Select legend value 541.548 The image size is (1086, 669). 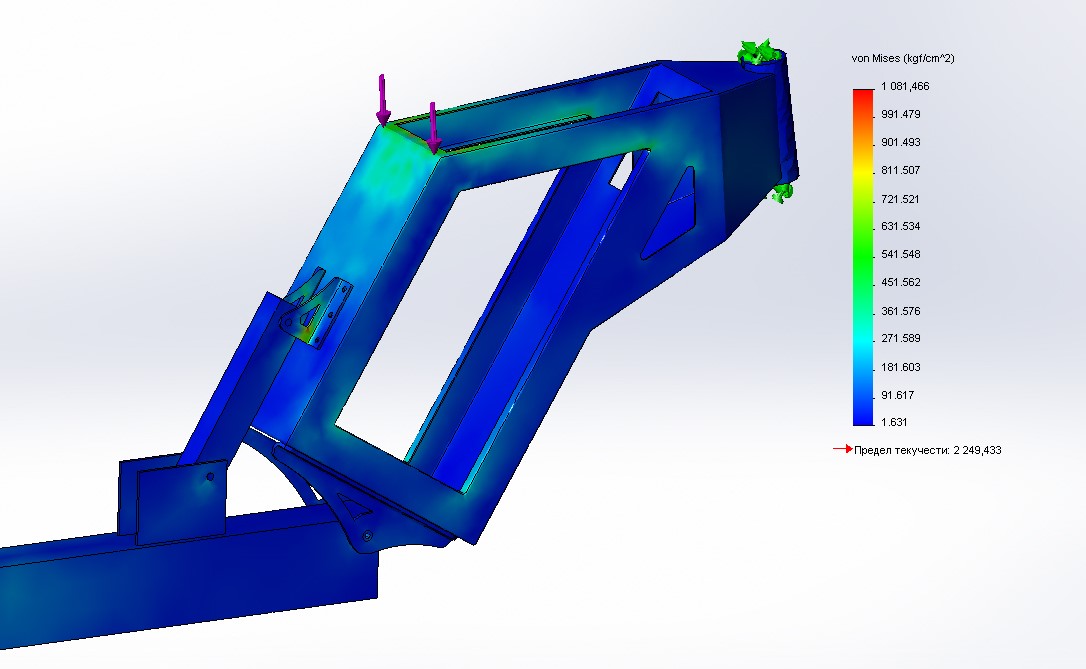click(x=900, y=254)
